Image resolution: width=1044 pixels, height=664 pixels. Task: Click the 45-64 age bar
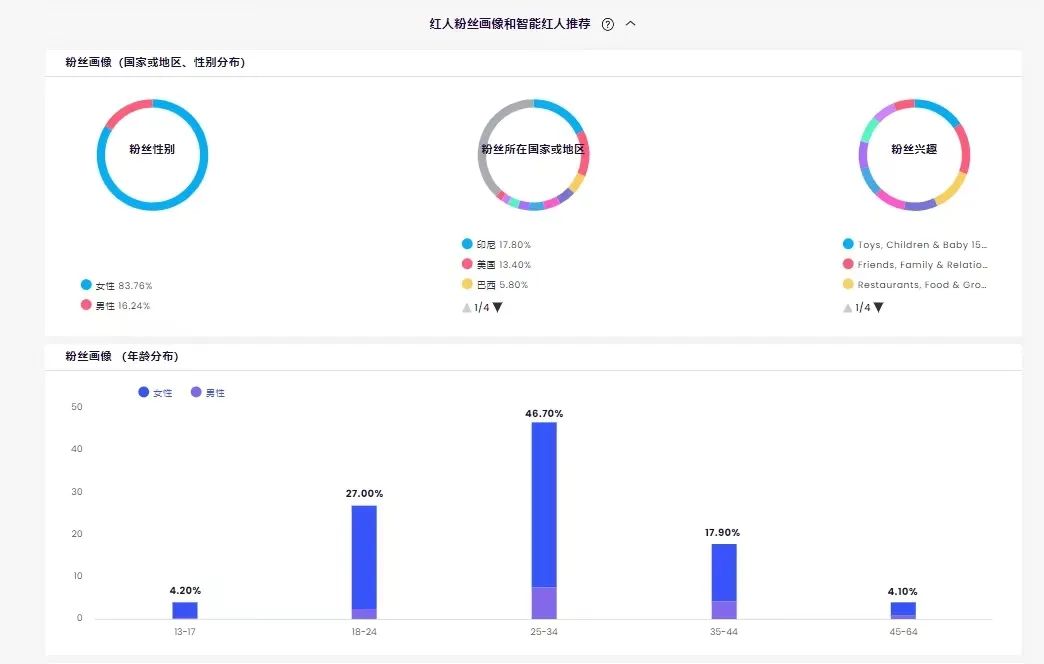(904, 611)
